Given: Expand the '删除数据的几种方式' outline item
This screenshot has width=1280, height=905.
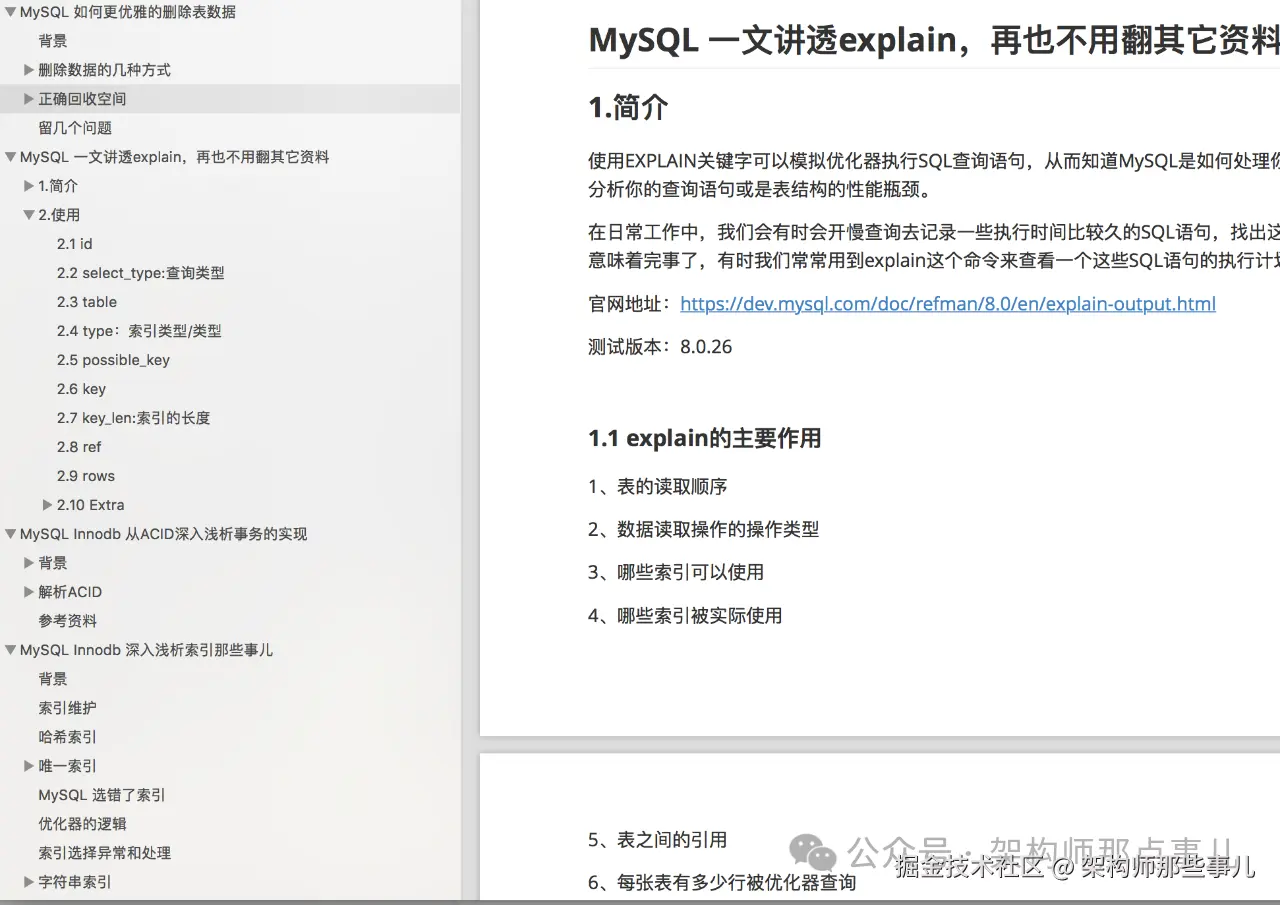Looking at the screenshot, I should [29, 70].
